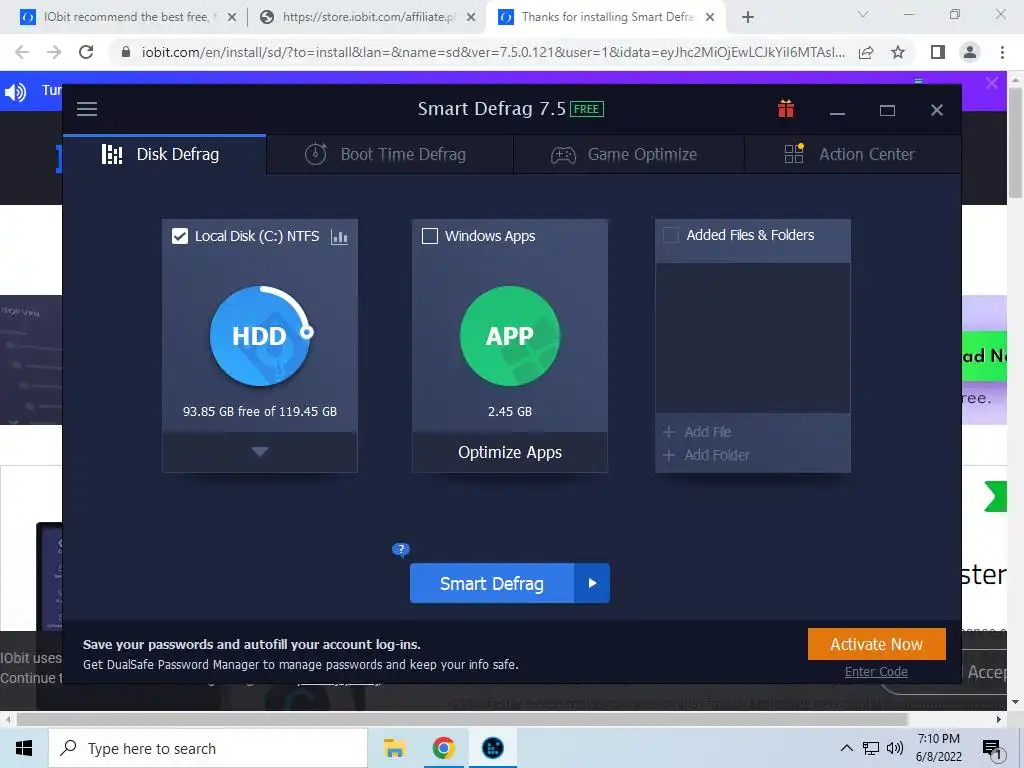1024x768 pixels.
Task: Bookmark this page with the star icon
Action: (898, 52)
